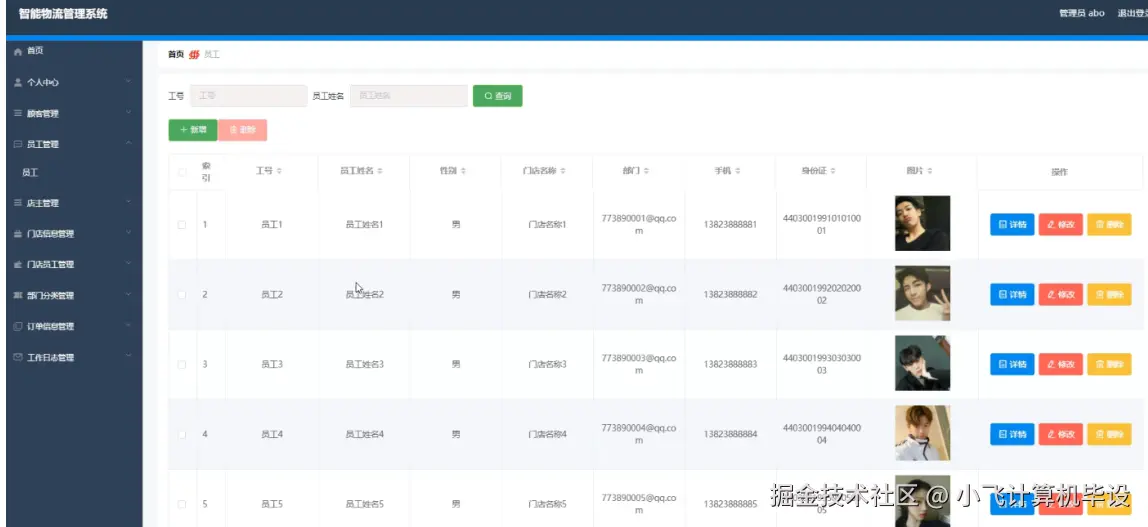Screen dimensions: 1148x527
Task: Expand the 门店员工管理 menu chevron
Action: click(128, 264)
